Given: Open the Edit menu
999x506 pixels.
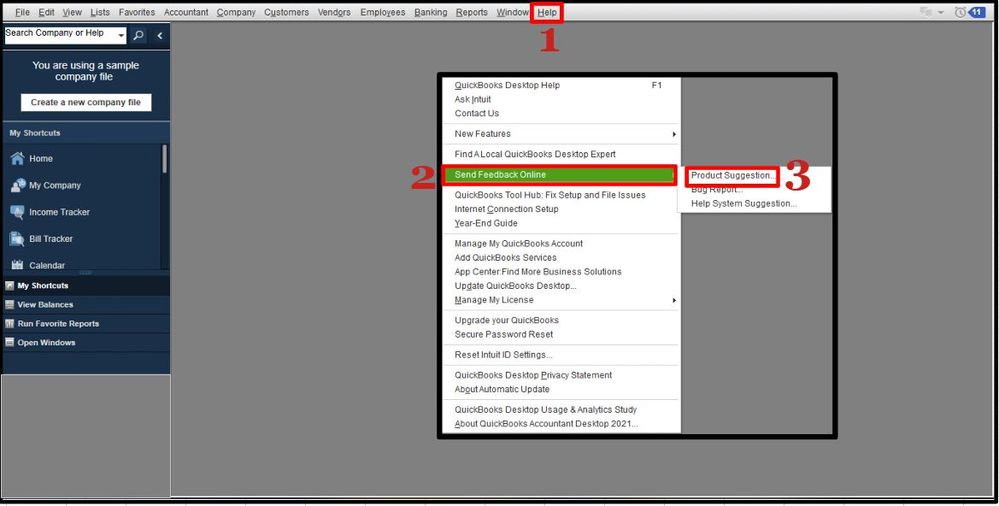Looking at the screenshot, I should point(46,12).
